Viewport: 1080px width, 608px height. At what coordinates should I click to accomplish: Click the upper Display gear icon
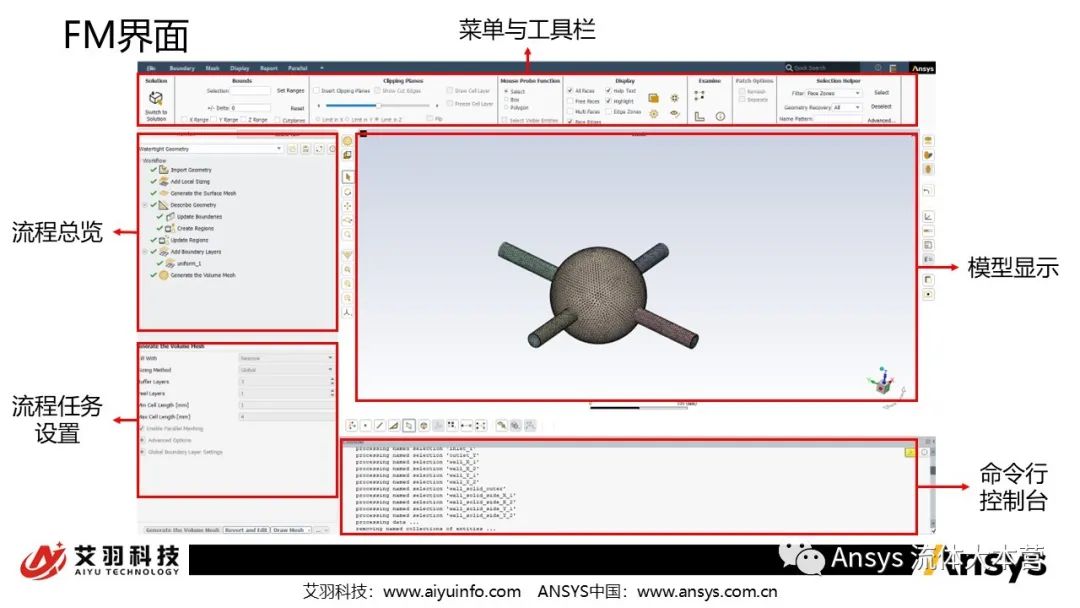(x=674, y=98)
